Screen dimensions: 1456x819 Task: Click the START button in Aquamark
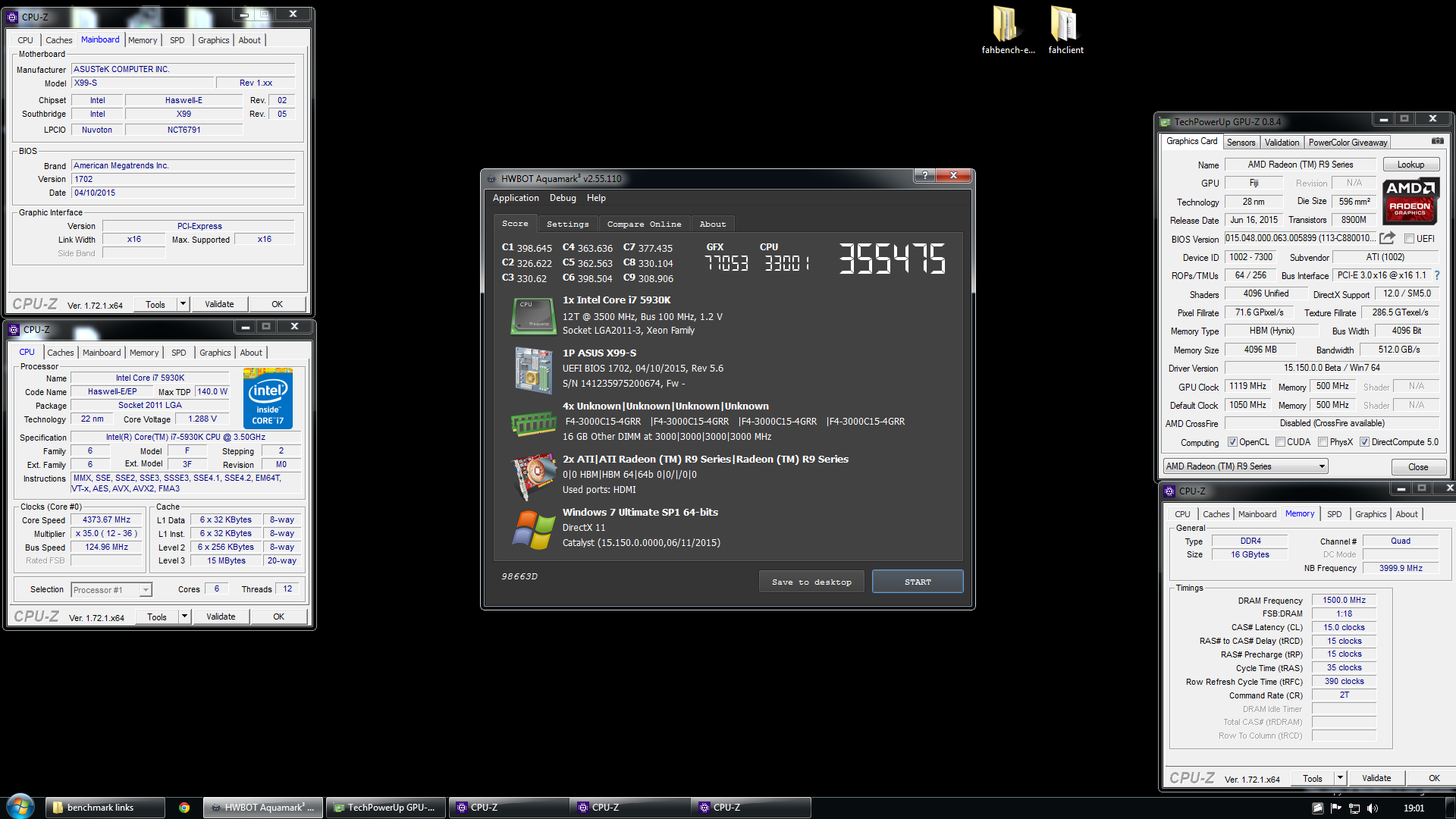pos(918,582)
